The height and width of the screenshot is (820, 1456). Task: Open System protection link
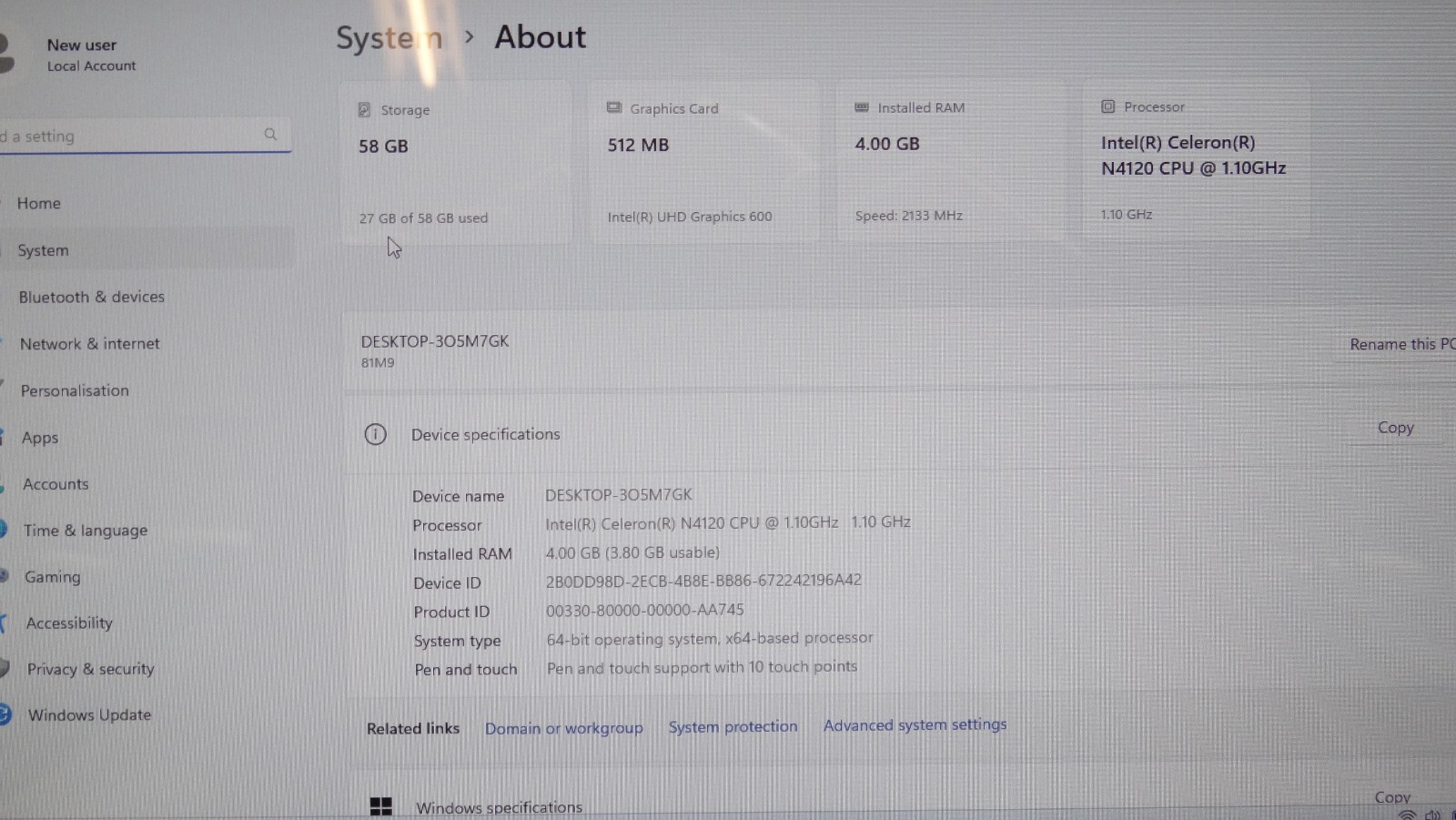733,726
